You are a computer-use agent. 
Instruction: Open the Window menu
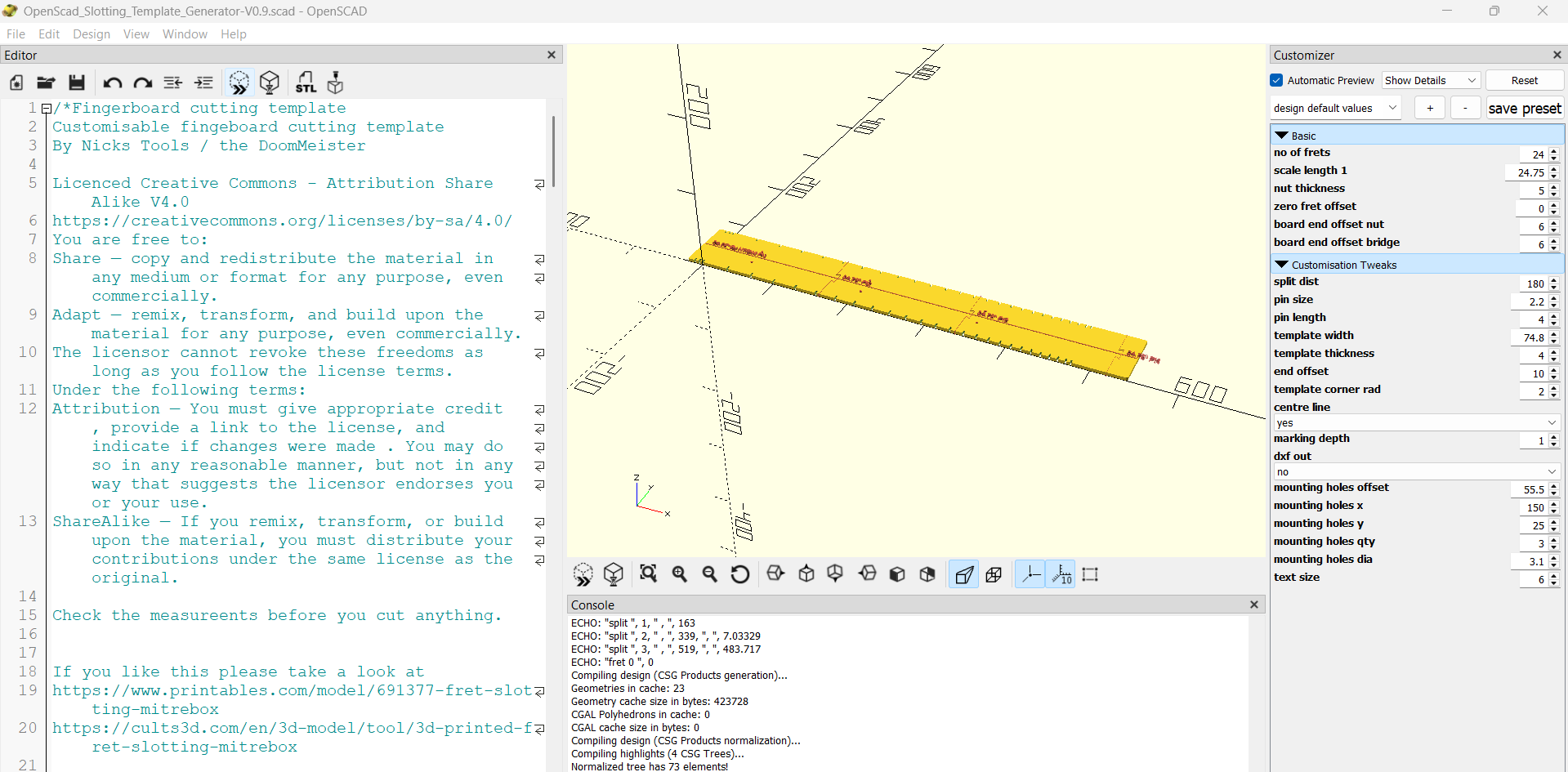pos(185,34)
